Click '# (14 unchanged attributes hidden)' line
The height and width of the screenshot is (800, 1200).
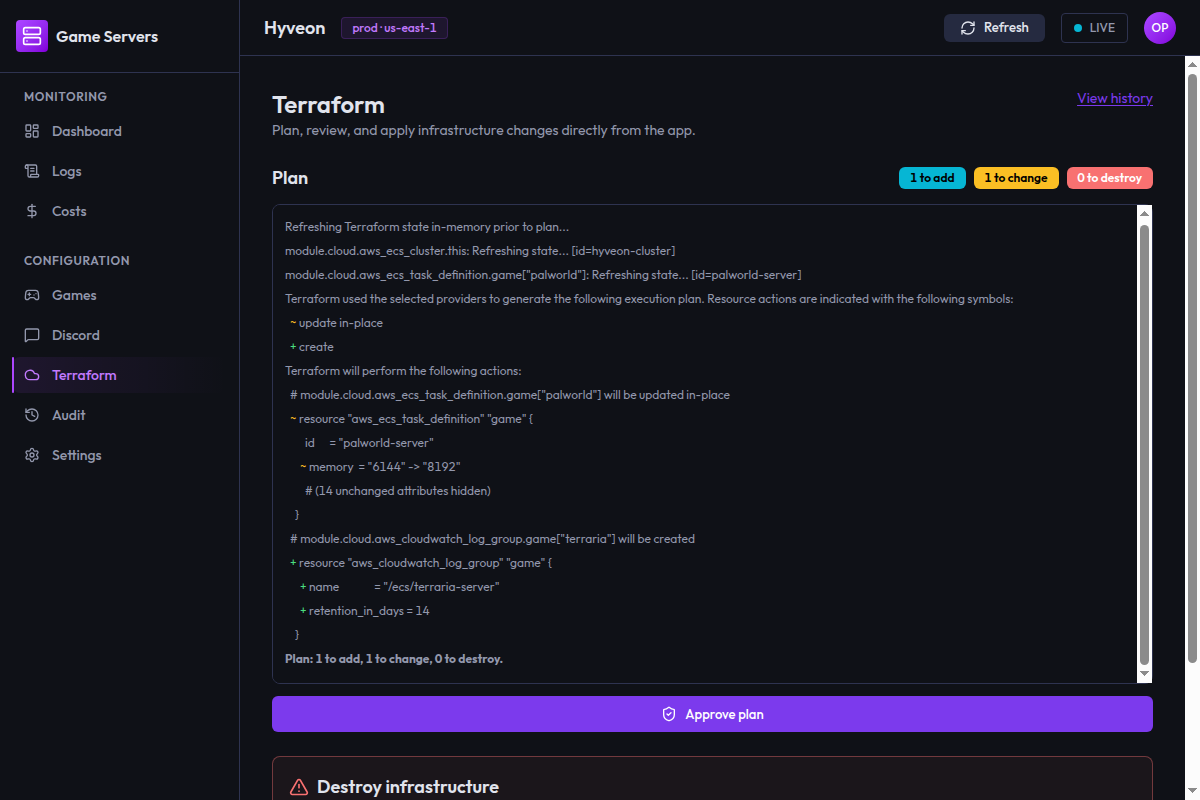398,491
